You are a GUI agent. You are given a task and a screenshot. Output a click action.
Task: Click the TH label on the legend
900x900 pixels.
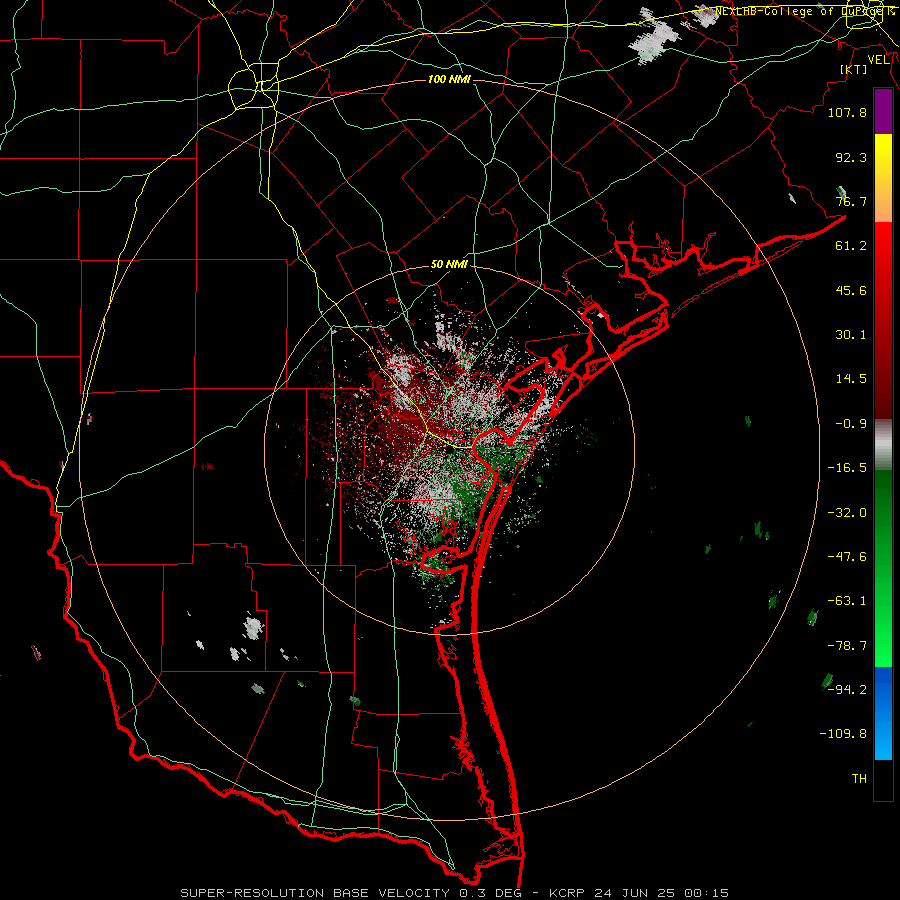859,779
